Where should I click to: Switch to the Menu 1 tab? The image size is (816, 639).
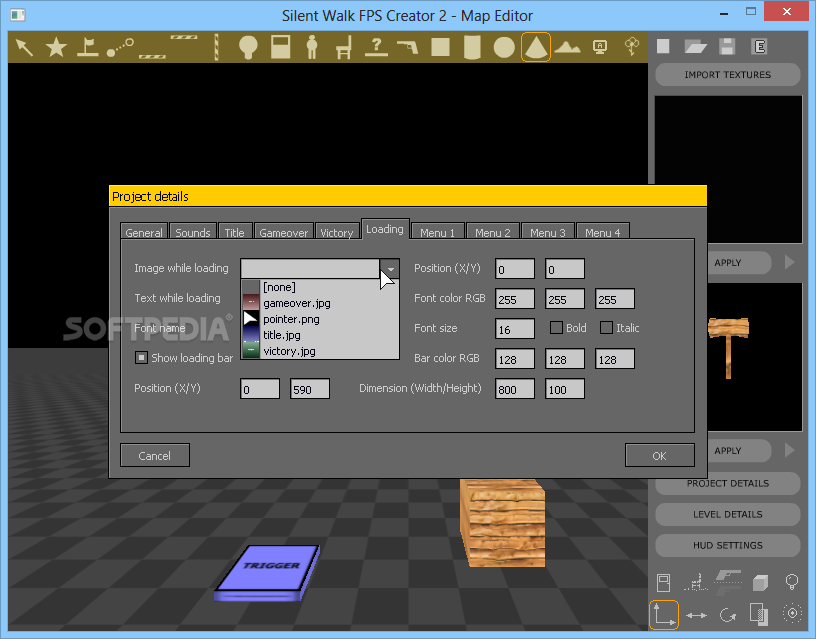437,232
